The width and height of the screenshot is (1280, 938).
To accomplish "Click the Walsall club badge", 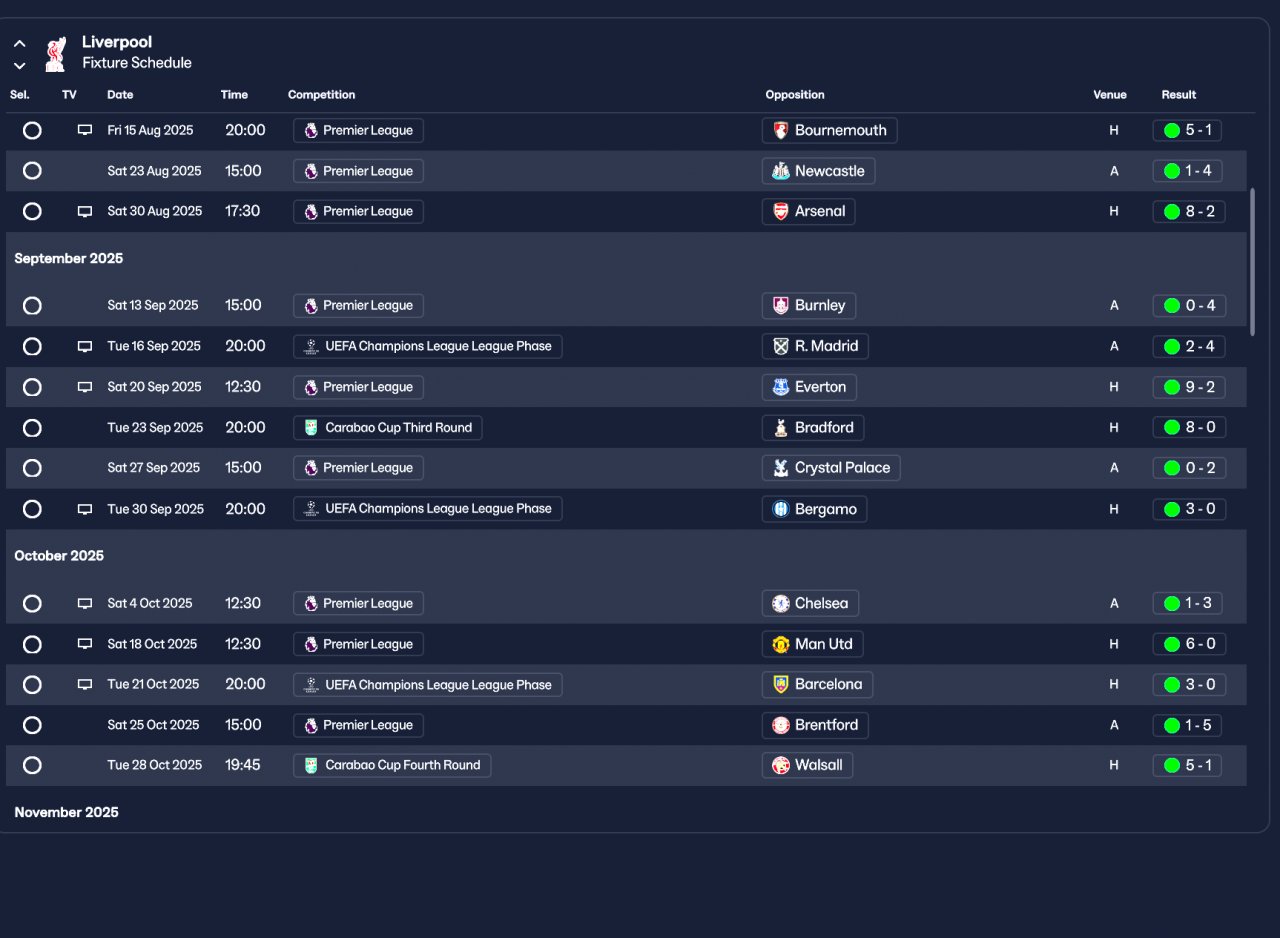I will (781, 766).
